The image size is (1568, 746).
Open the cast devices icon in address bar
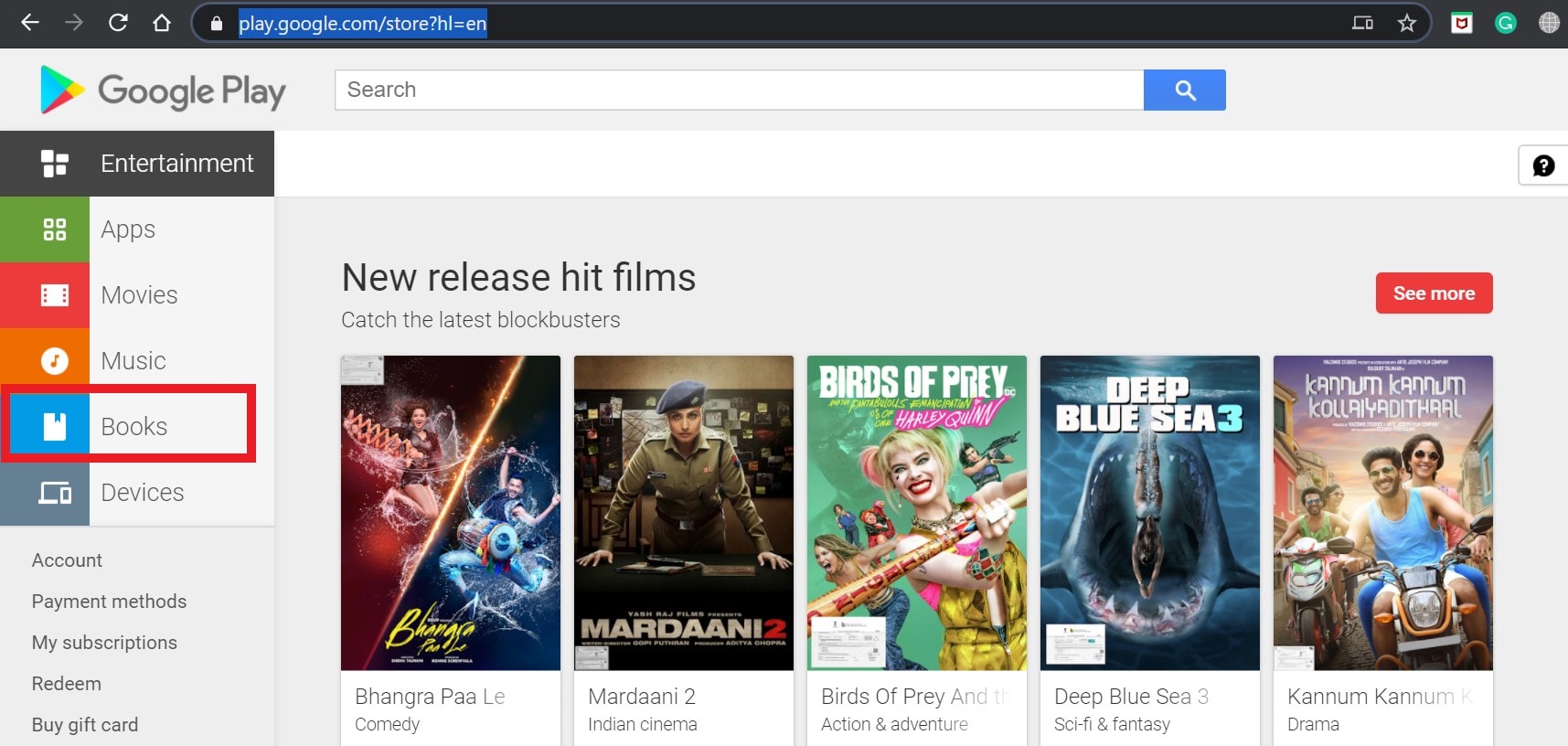(1363, 24)
